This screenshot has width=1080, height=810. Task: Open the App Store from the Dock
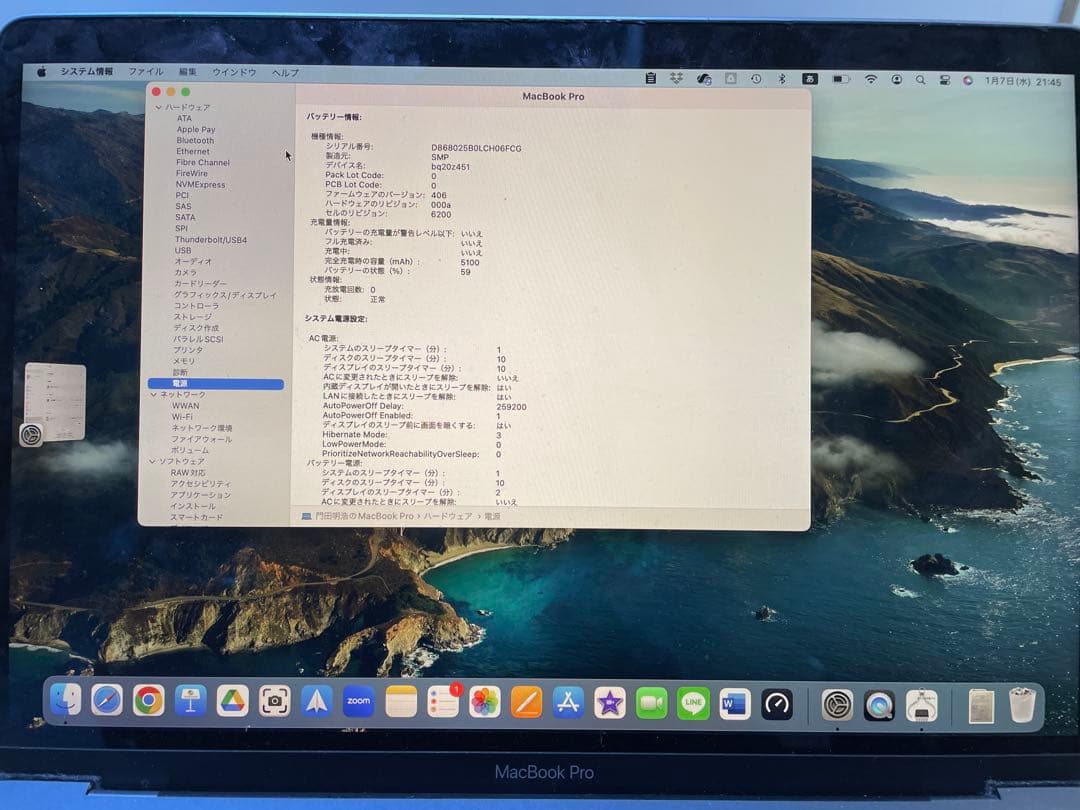click(569, 703)
